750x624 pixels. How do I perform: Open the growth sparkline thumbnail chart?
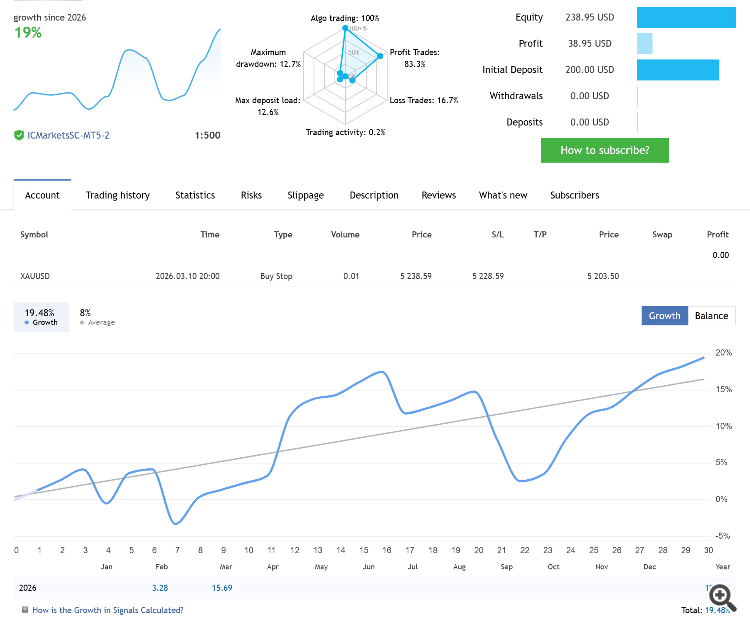pyautogui.click(x=117, y=72)
